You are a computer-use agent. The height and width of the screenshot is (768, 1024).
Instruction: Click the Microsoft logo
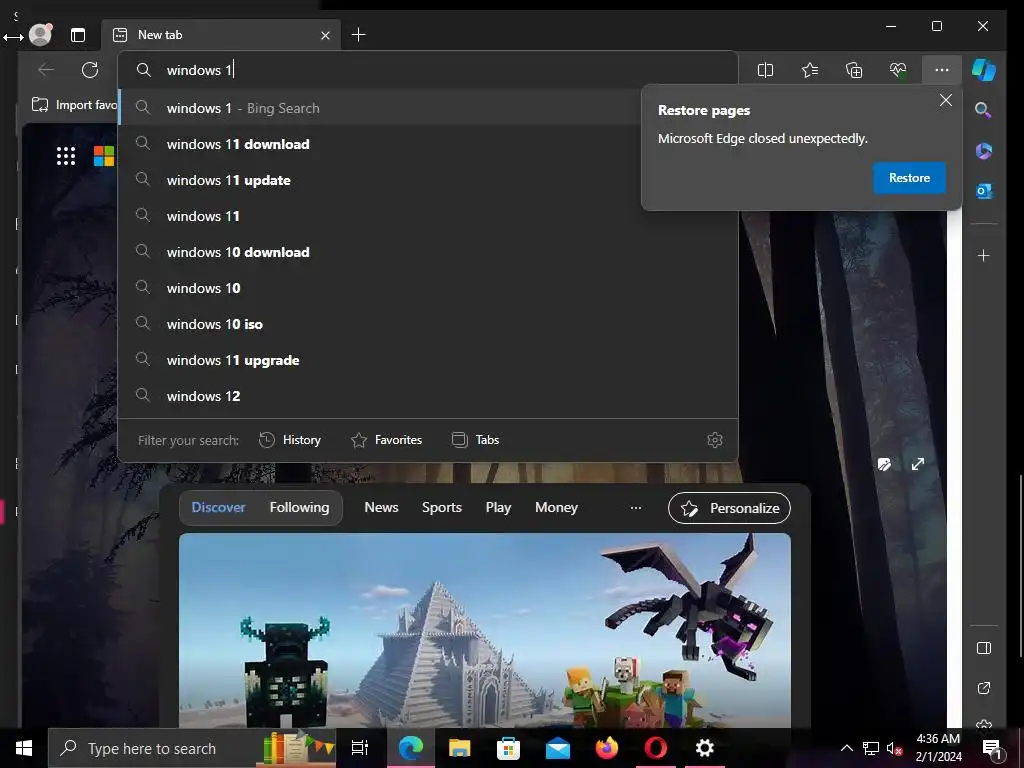[104, 156]
